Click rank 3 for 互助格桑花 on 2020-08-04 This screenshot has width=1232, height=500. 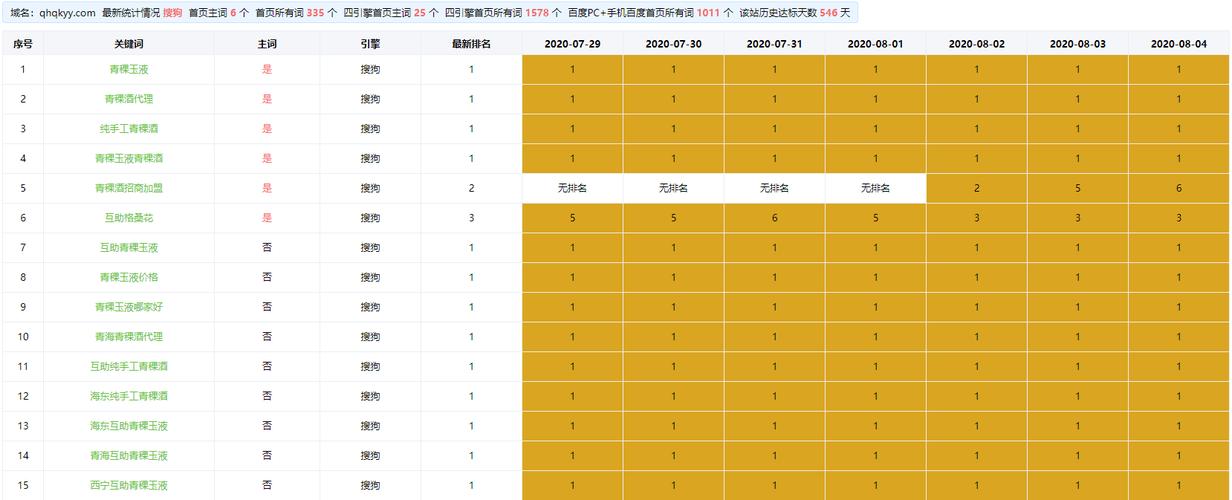pyautogui.click(x=1179, y=218)
